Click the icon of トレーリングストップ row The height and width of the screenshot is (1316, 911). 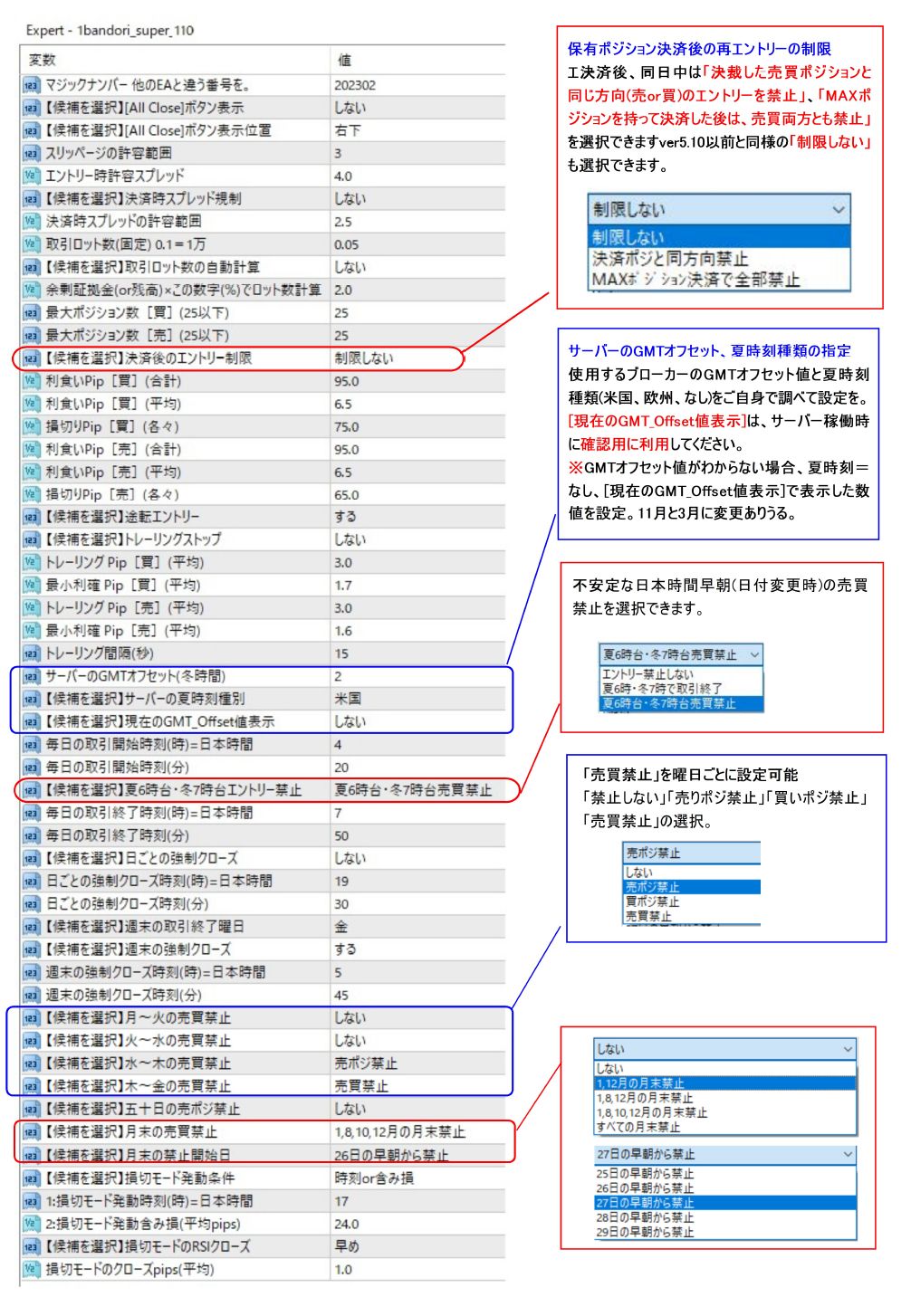pos(31,539)
